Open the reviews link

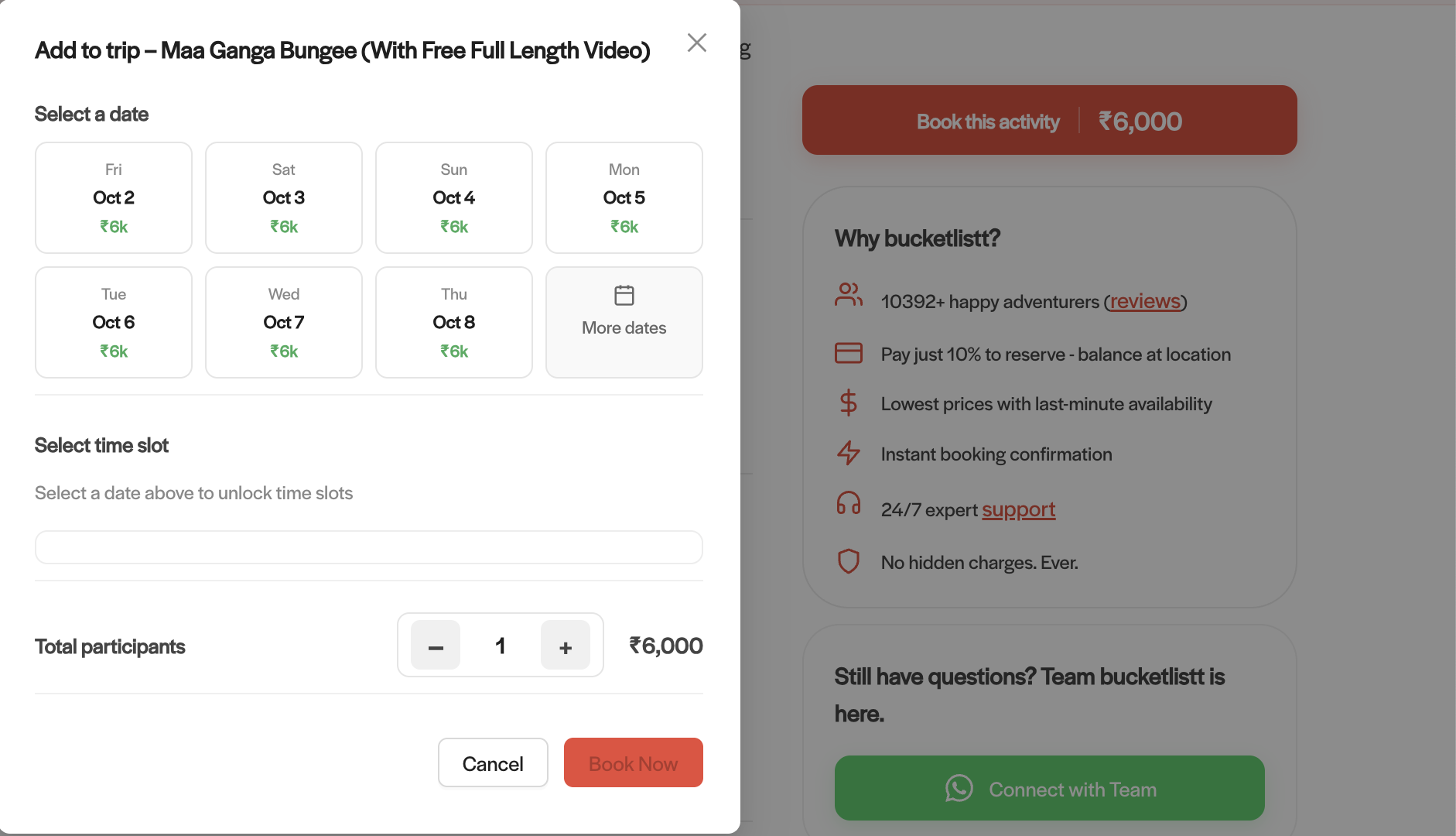tap(1145, 301)
